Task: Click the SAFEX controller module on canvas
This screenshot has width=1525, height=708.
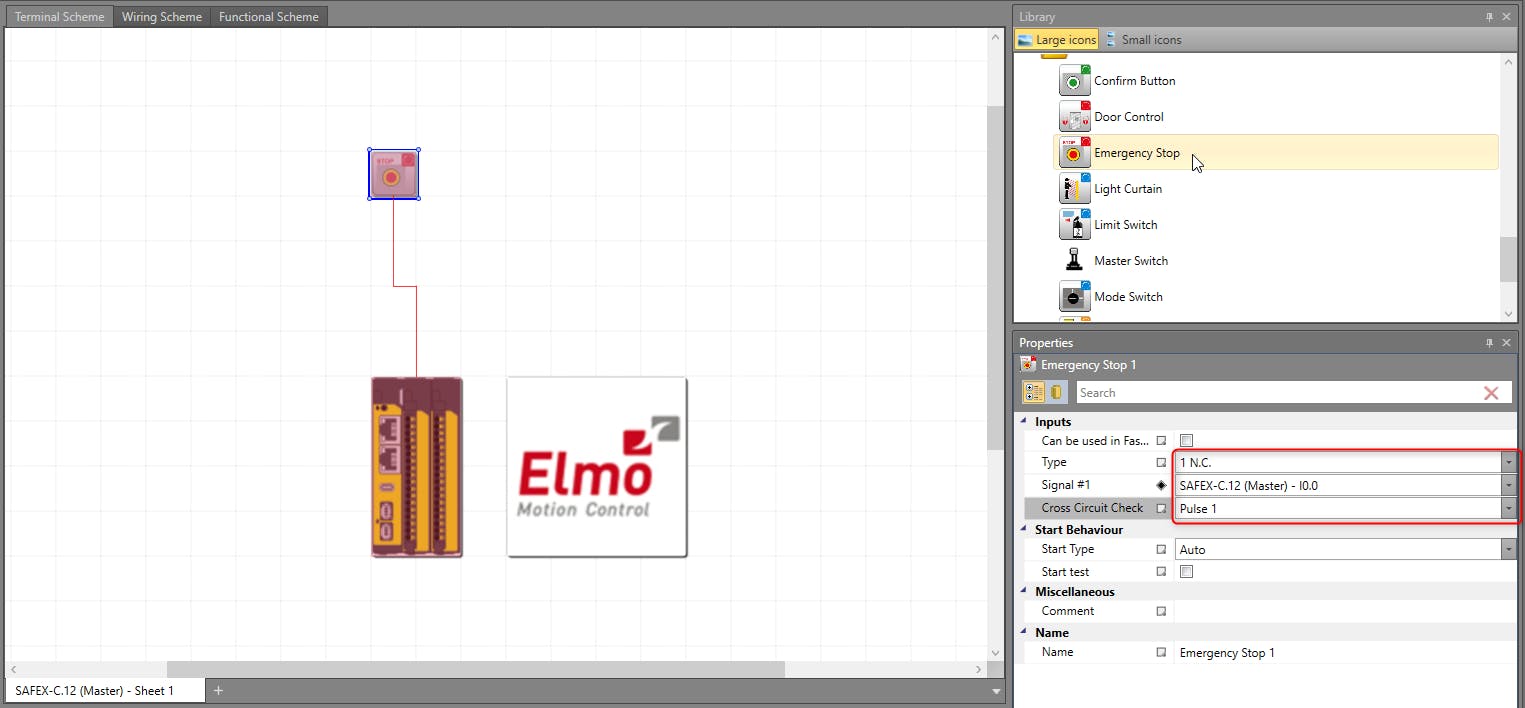Action: click(x=416, y=466)
